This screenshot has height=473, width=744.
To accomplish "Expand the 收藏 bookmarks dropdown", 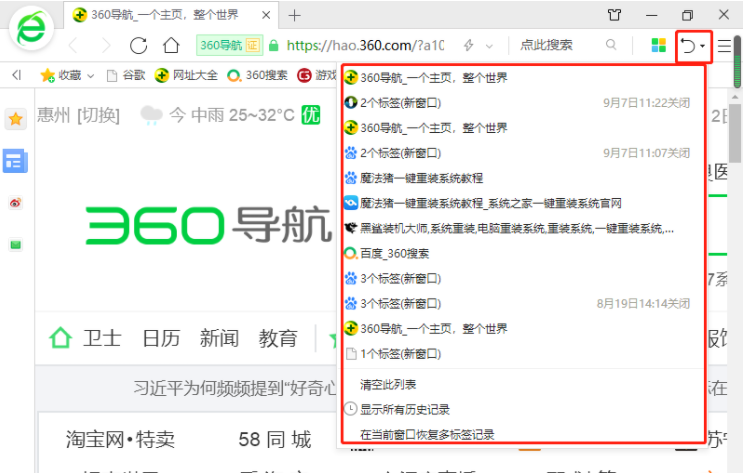I will 91,75.
